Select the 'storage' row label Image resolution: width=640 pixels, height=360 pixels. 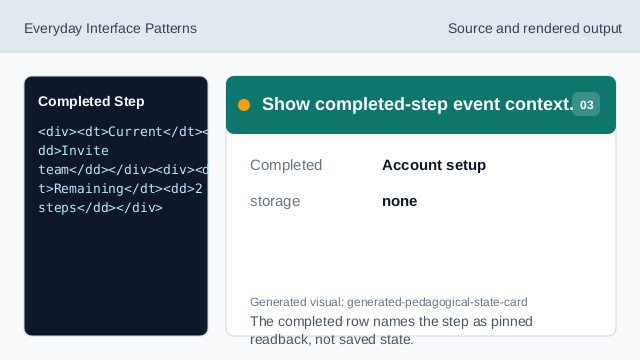coord(275,201)
